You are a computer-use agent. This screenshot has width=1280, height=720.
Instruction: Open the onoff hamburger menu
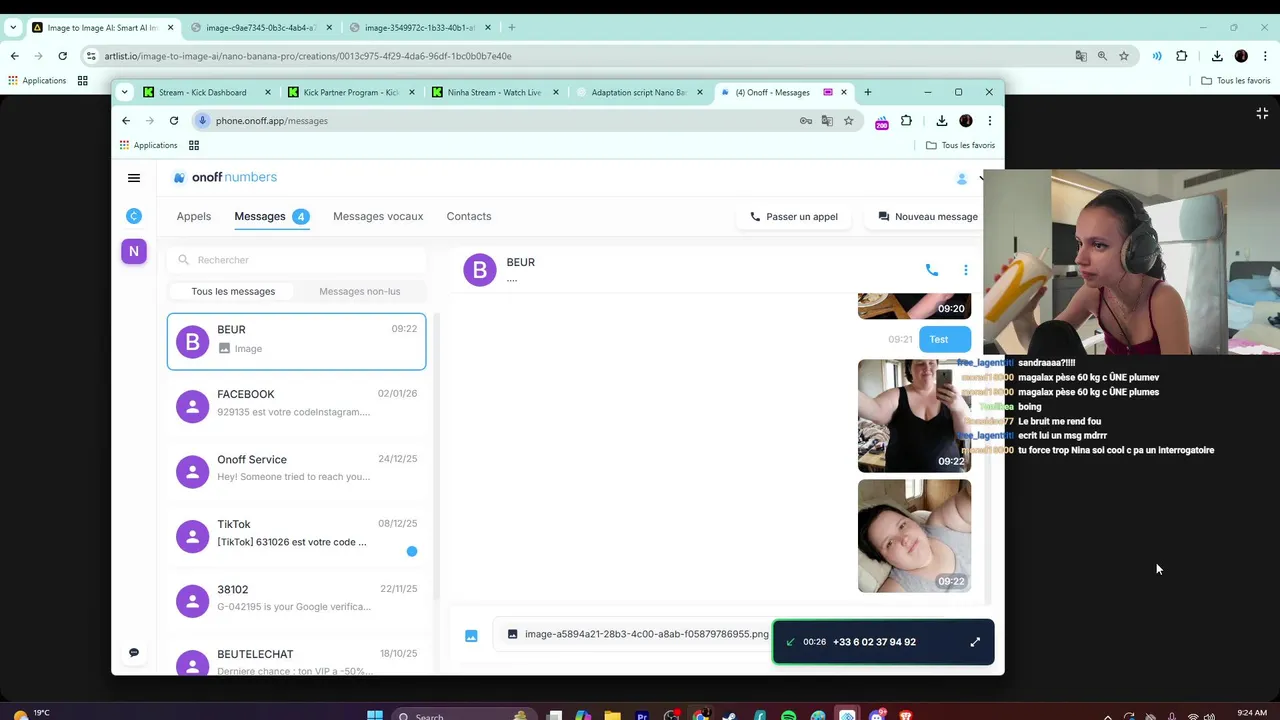(x=134, y=178)
